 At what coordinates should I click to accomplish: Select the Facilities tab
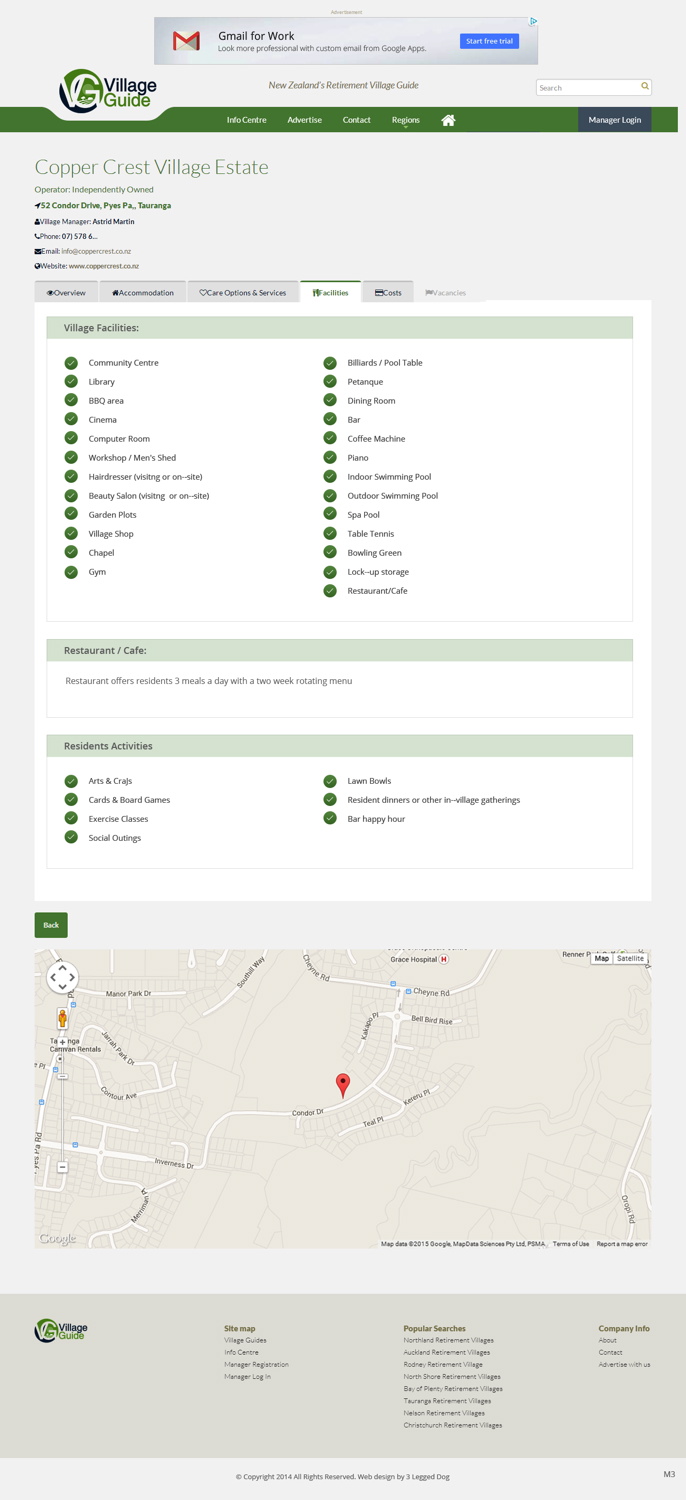tap(330, 292)
